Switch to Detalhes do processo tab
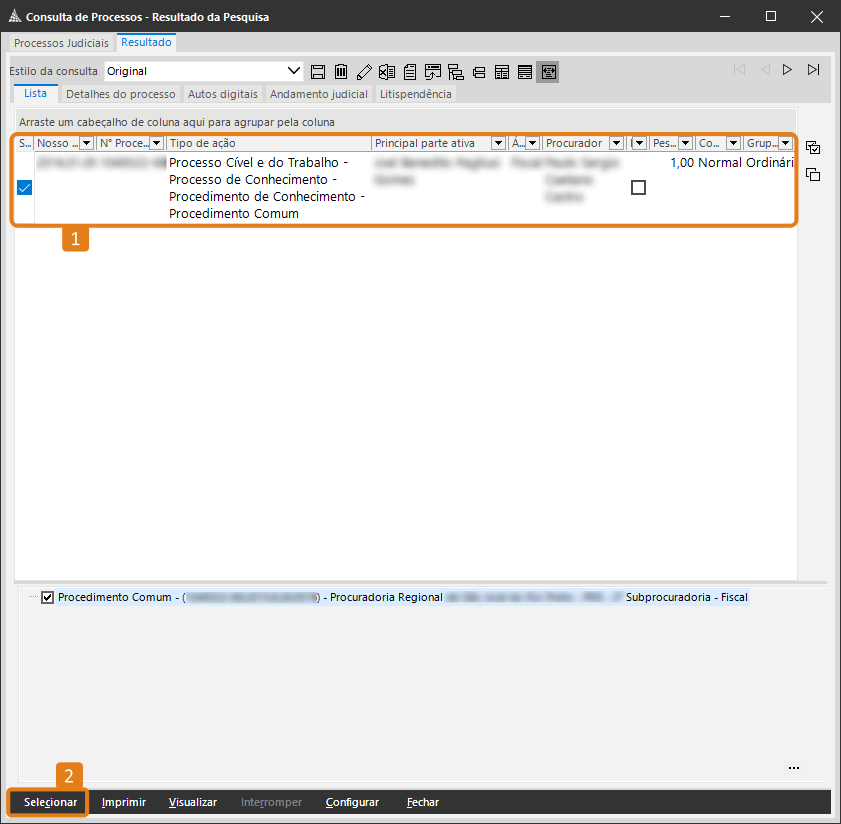This screenshot has height=824, width=841. 120,94
